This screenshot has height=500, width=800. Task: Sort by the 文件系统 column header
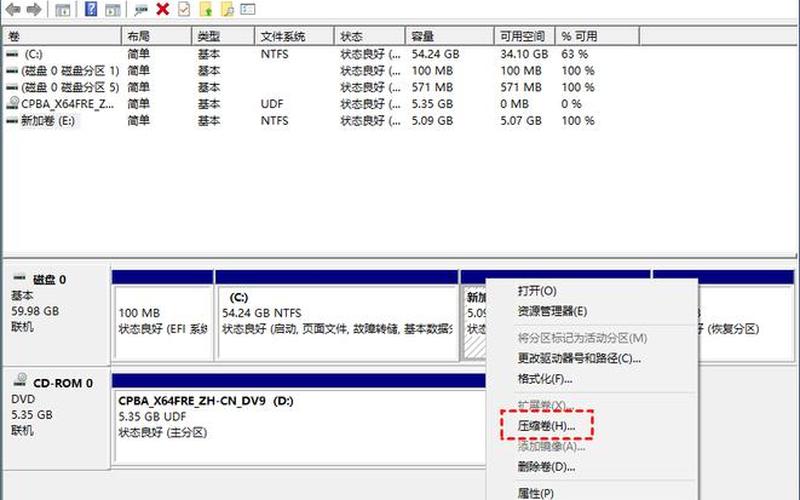tap(294, 36)
